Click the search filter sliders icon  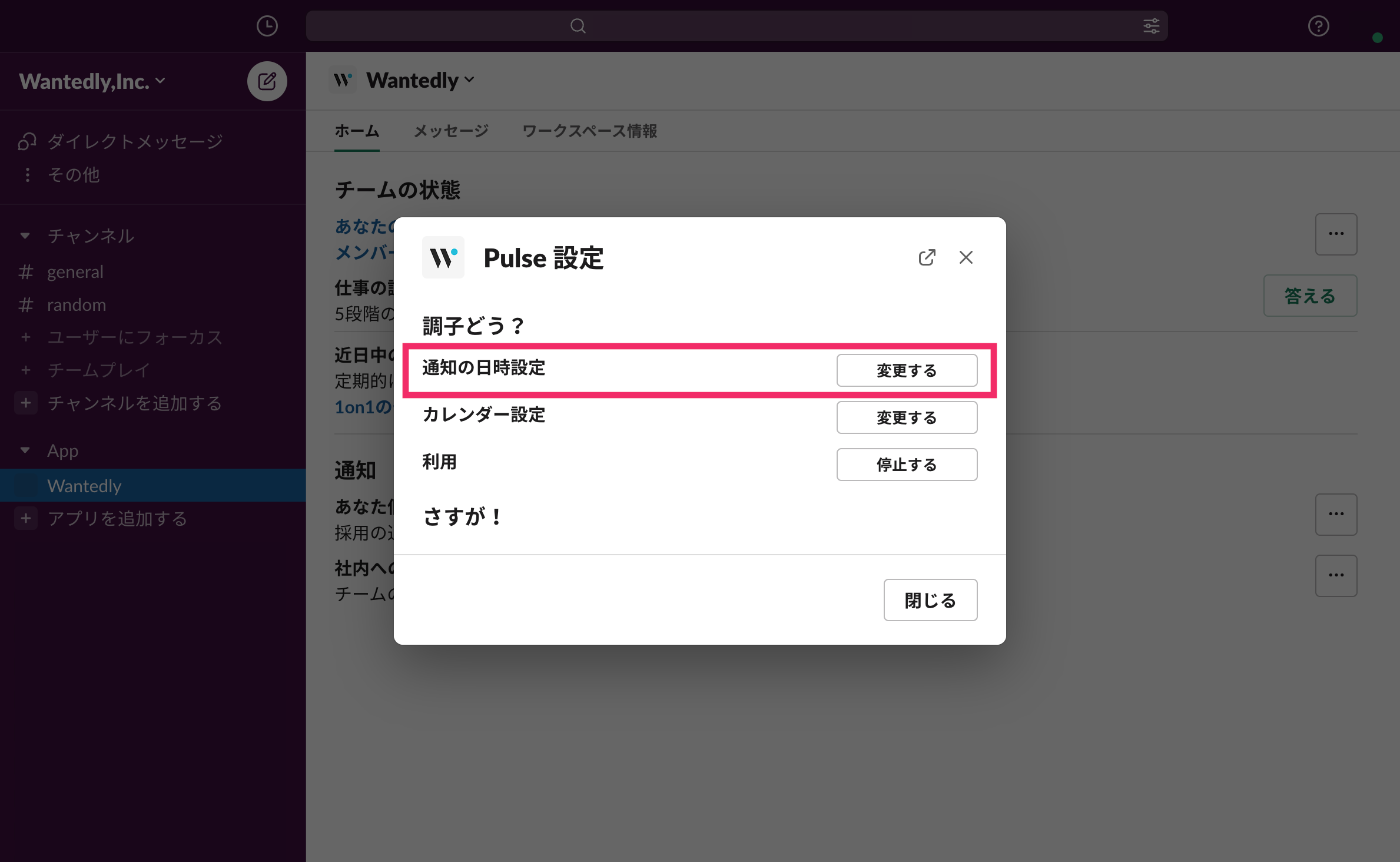coord(1151,26)
